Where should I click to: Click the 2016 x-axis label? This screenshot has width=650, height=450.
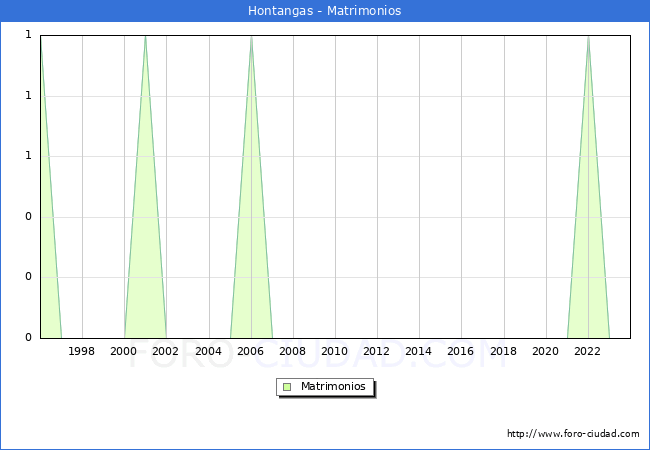point(461,351)
